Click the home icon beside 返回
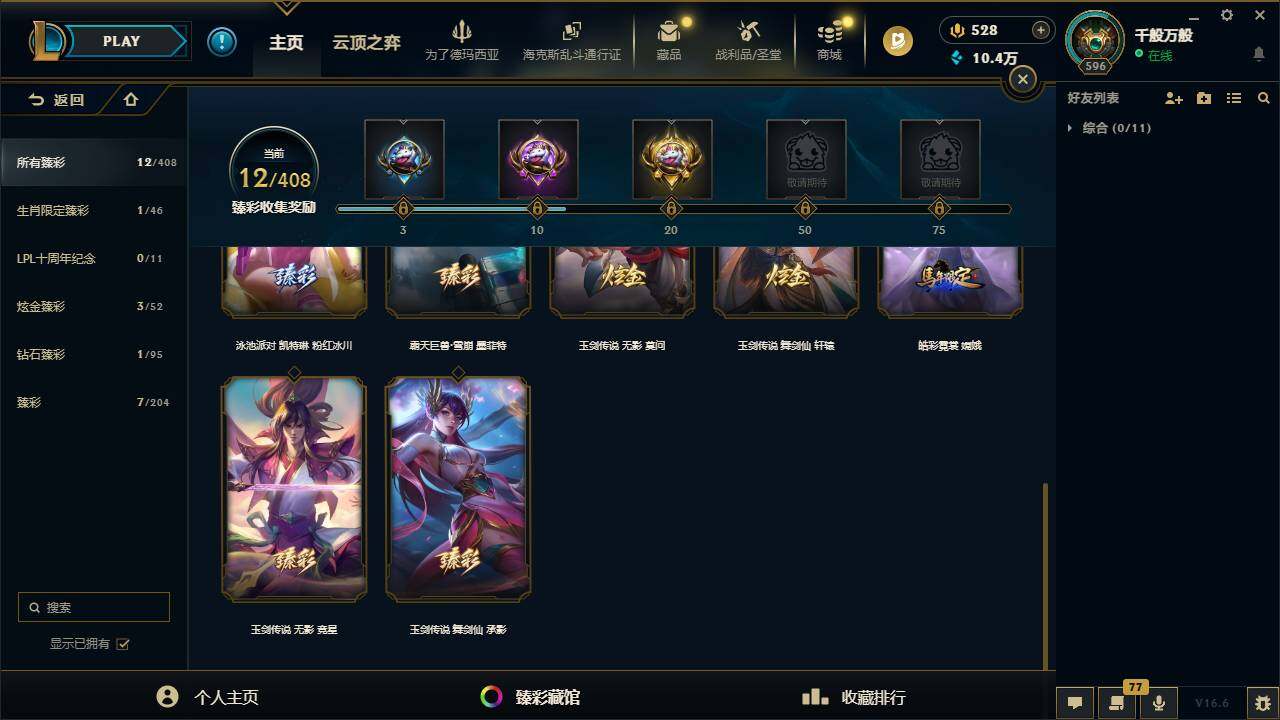The image size is (1280, 720). [131, 99]
